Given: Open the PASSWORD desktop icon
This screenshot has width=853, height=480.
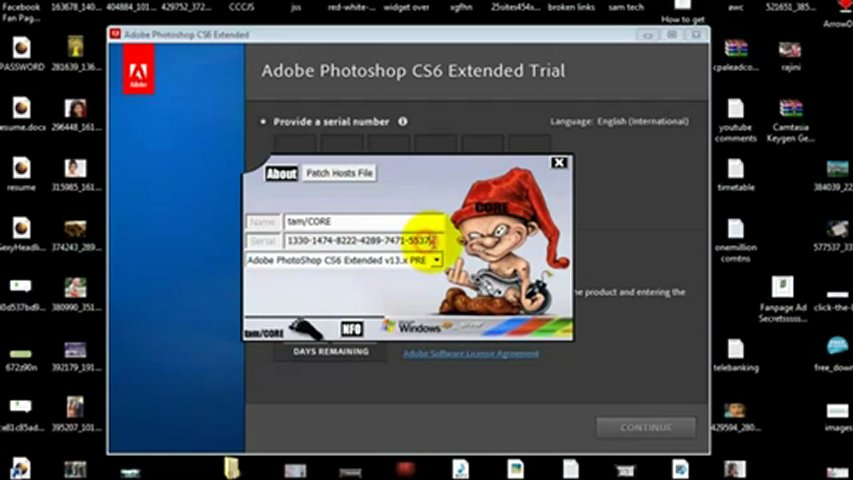Looking at the screenshot, I should coord(21,54).
